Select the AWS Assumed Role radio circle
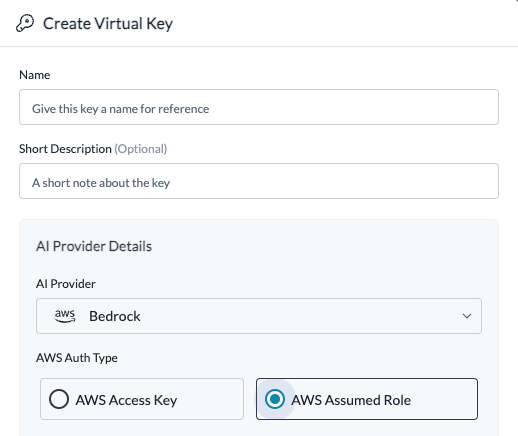518x436 pixels. [275, 399]
